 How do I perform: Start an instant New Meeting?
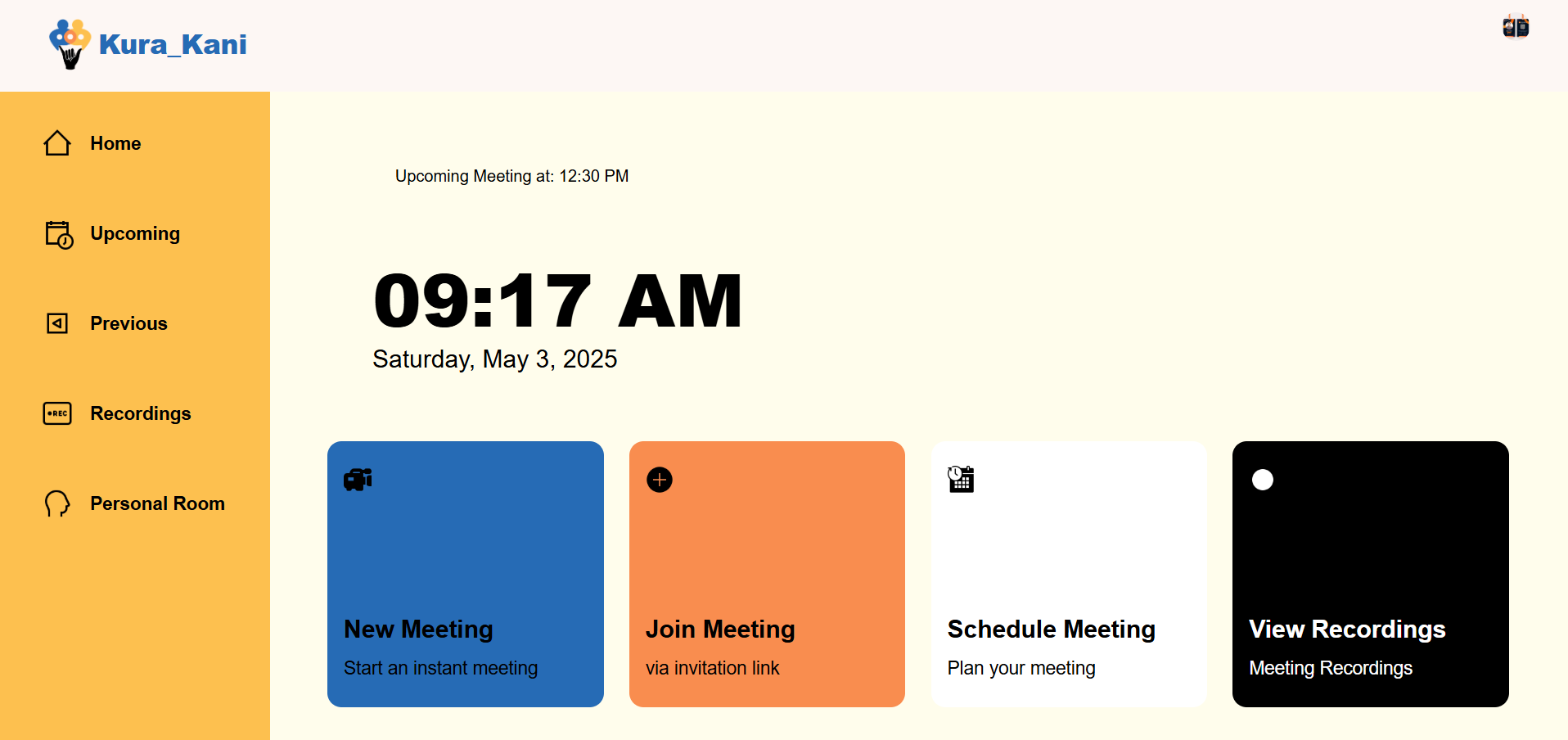click(x=465, y=574)
